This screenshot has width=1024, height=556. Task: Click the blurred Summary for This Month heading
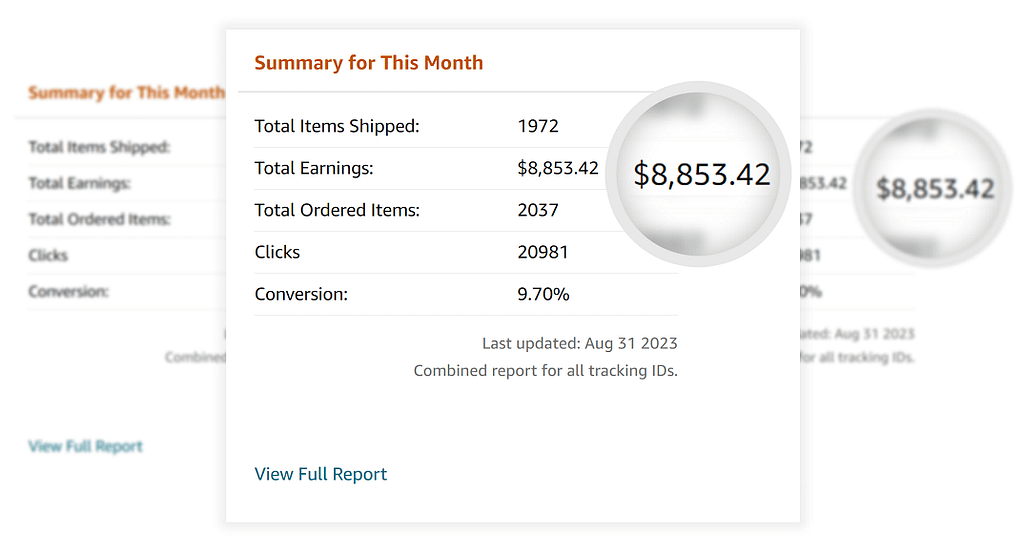tap(126, 93)
